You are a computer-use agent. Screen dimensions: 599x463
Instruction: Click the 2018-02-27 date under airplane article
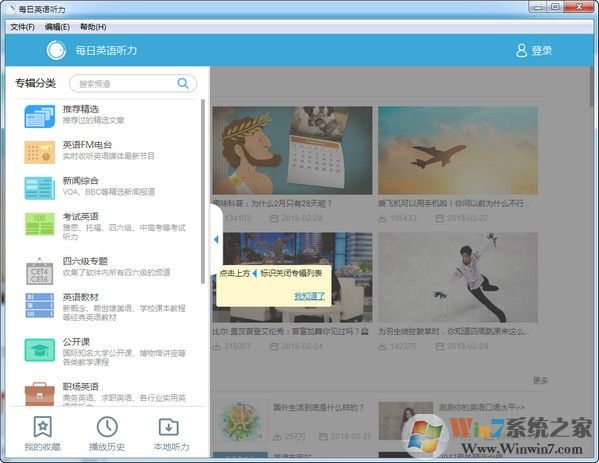[x=468, y=219]
